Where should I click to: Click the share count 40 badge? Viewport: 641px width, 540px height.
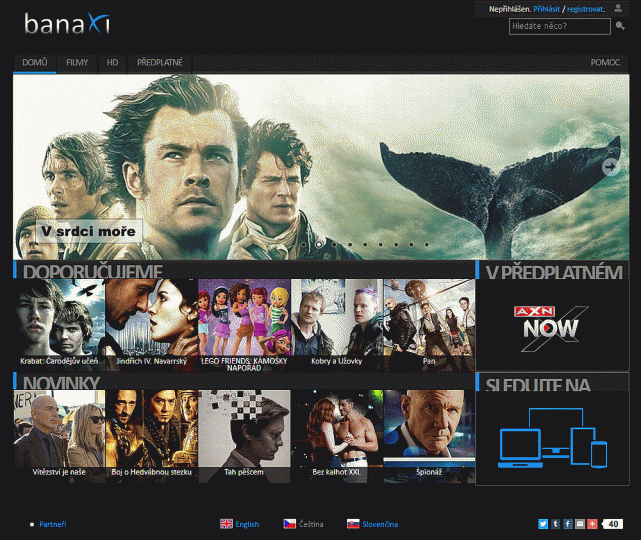click(x=612, y=524)
